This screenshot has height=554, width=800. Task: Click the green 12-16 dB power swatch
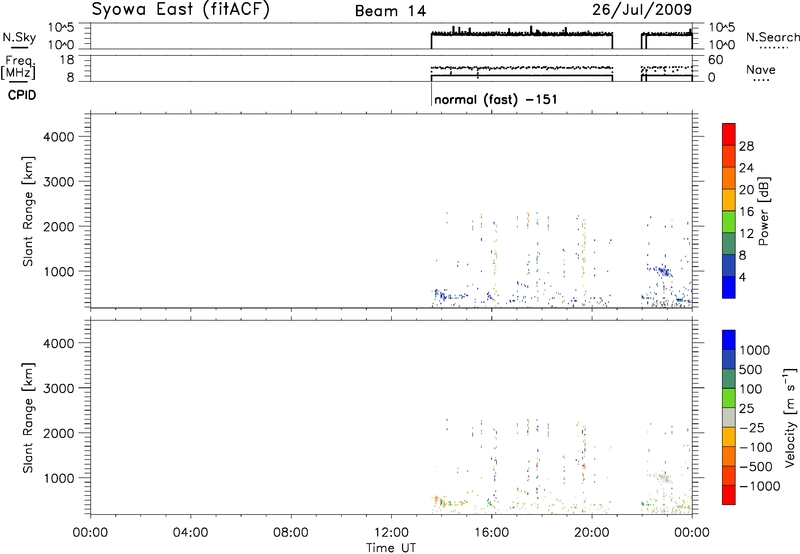[x=729, y=221]
